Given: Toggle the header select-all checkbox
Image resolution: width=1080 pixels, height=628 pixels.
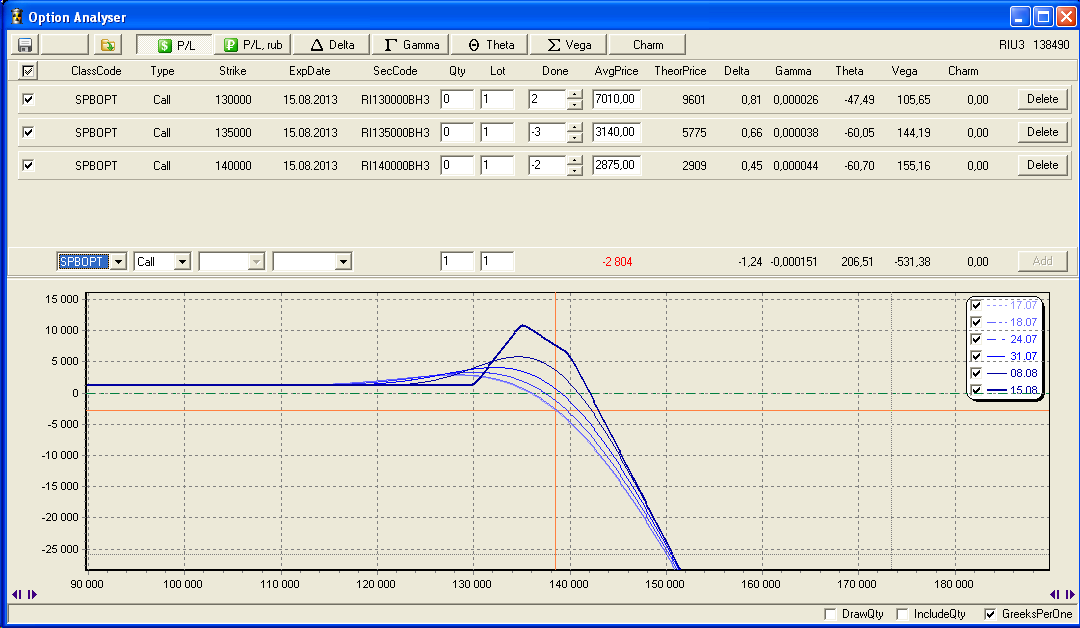Looking at the screenshot, I should tap(28, 71).
